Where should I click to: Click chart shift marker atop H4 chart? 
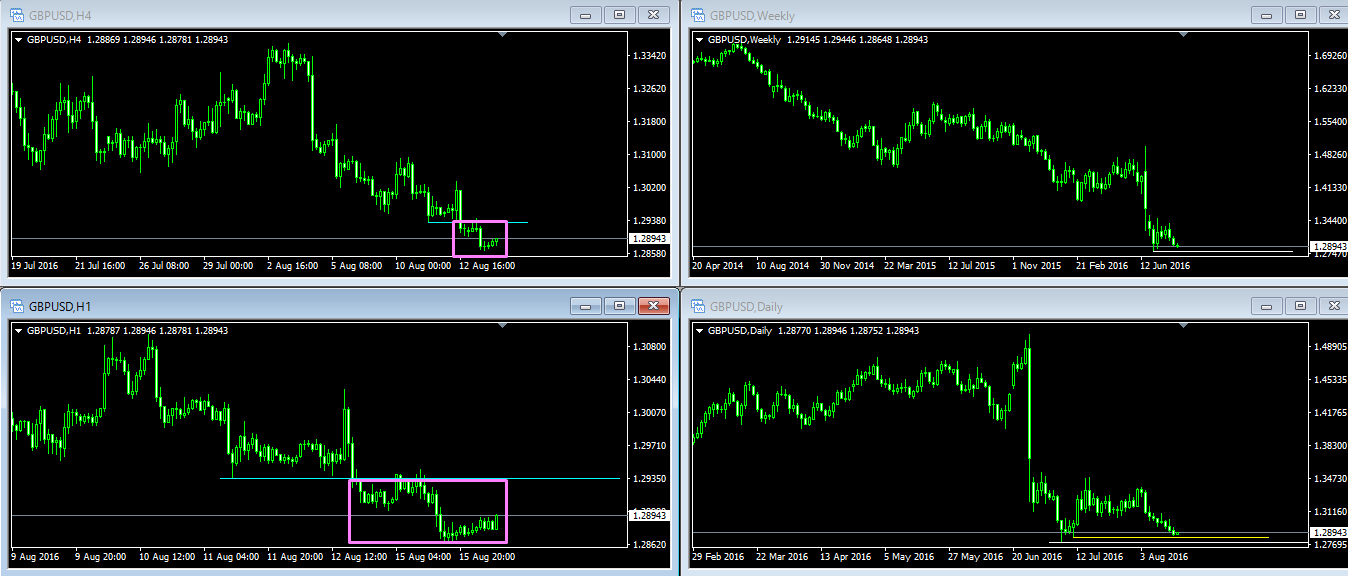pyautogui.click(x=503, y=35)
